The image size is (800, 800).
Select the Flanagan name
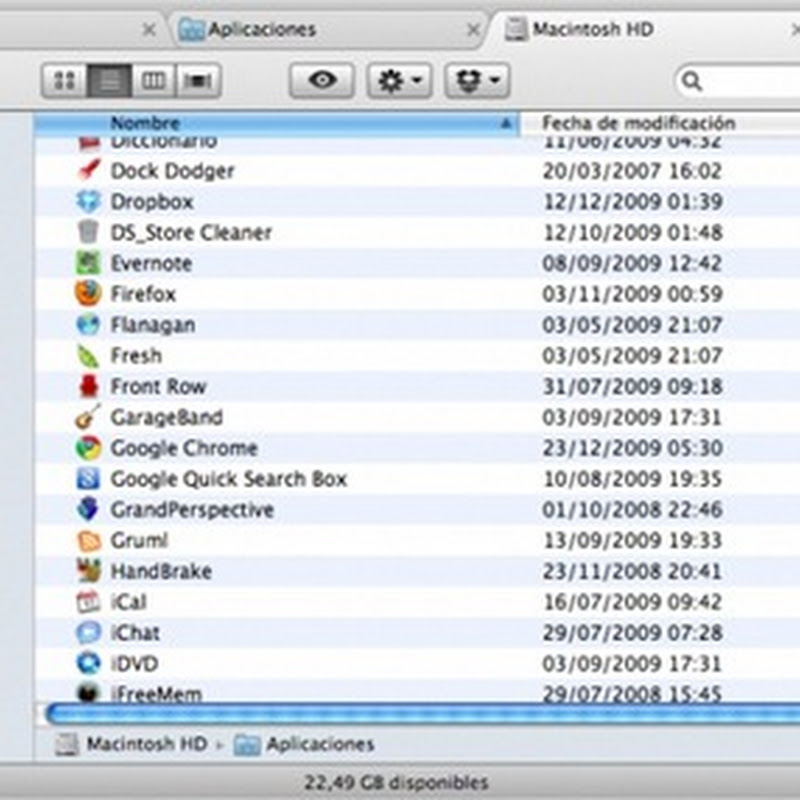coord(153,325)
